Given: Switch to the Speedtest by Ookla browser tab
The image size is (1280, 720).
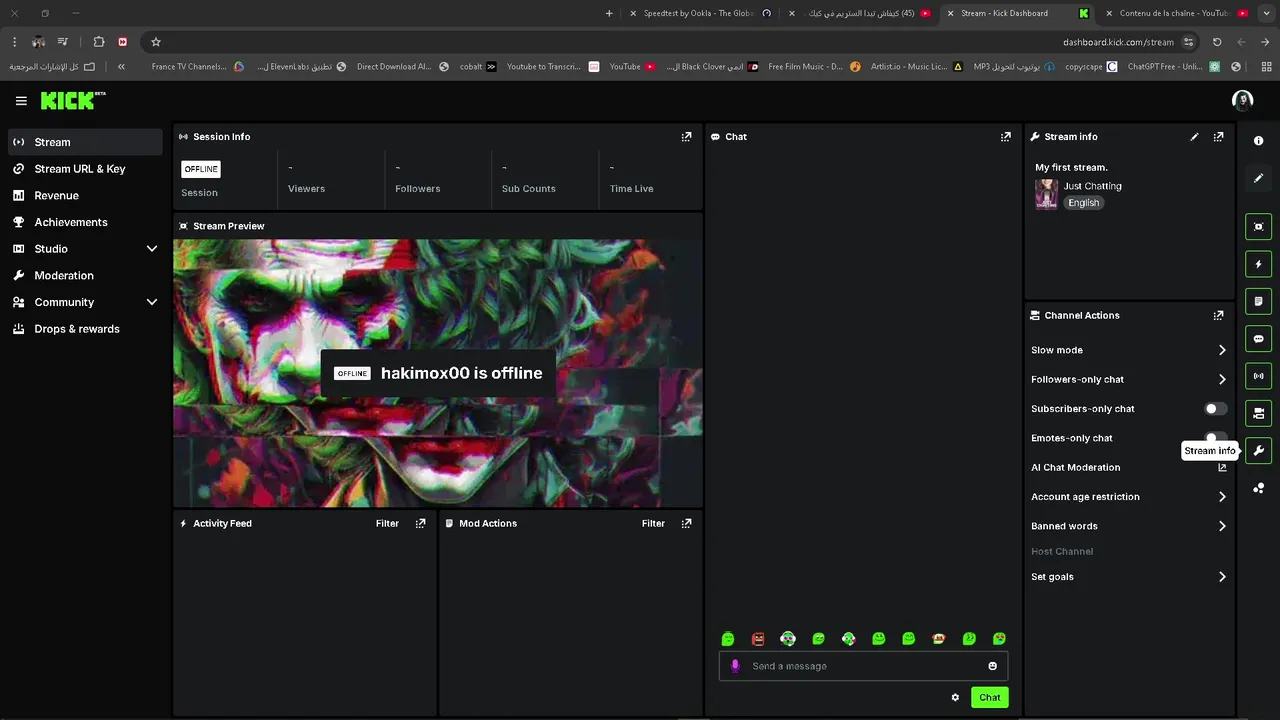Looking at the screenshot, I should [x=700, y=13].
